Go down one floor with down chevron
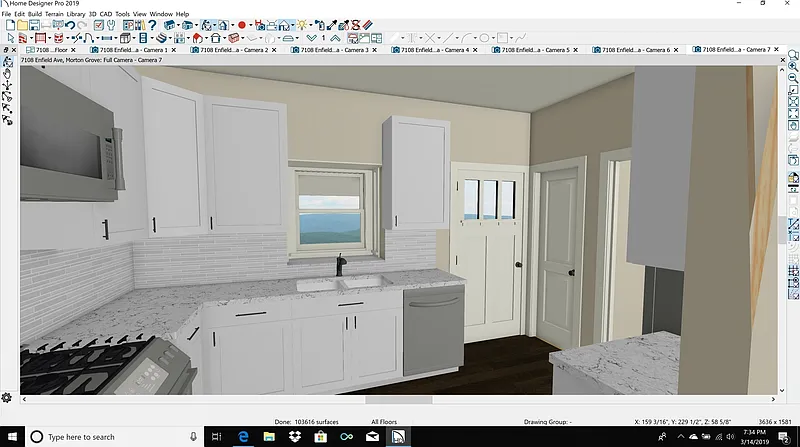The width and height of the screenshot is (800, 447). tap(312, 38)
